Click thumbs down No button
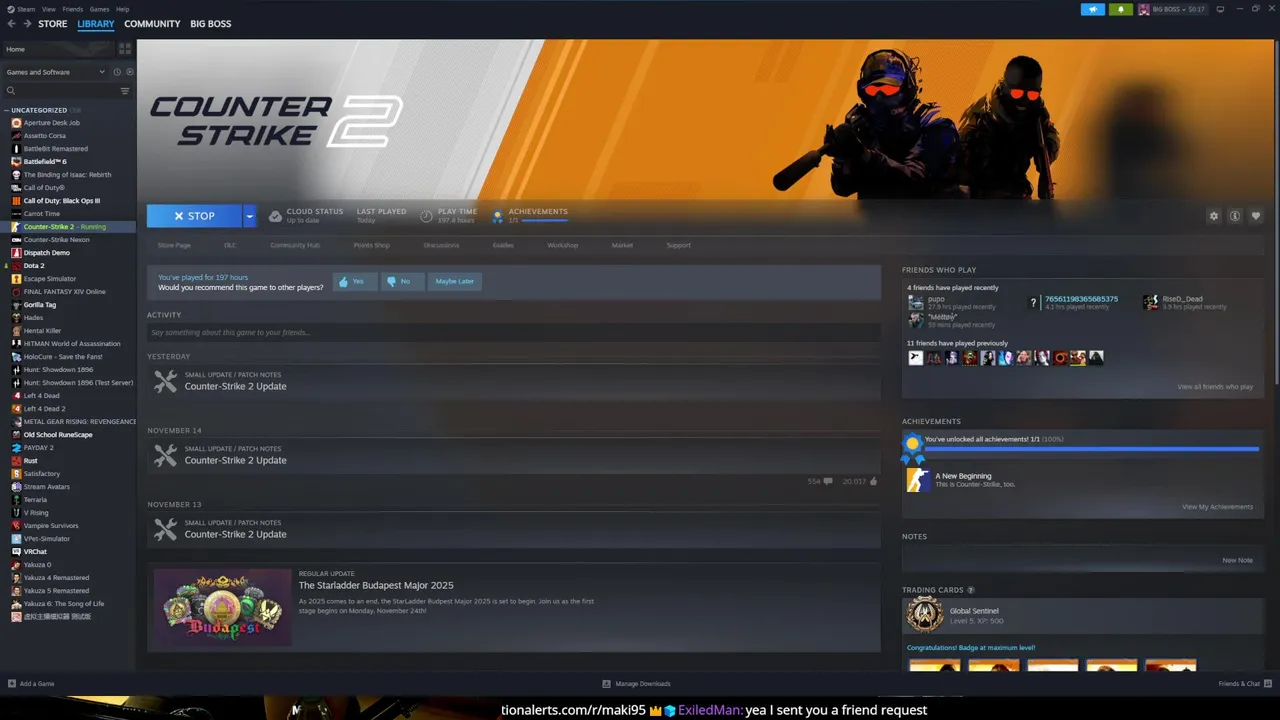Screen dimensions: 1280x720 [402, 282]
